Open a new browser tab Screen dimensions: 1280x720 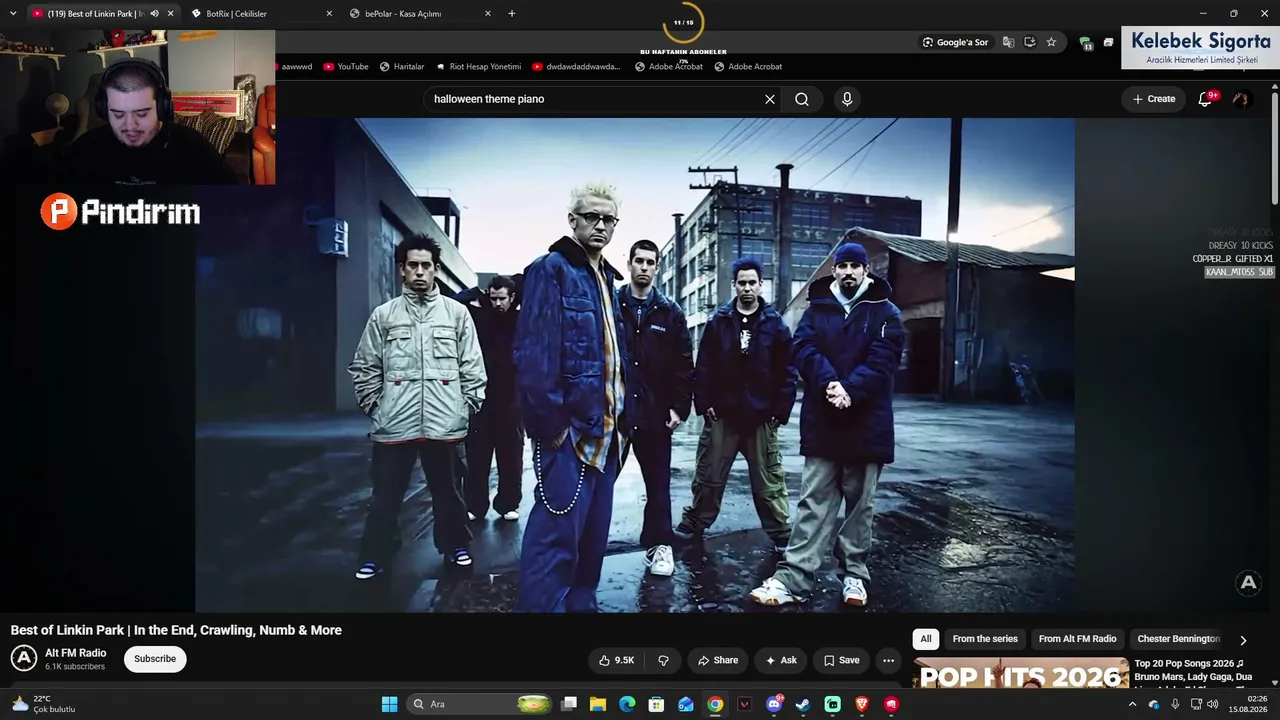point(512,14)
